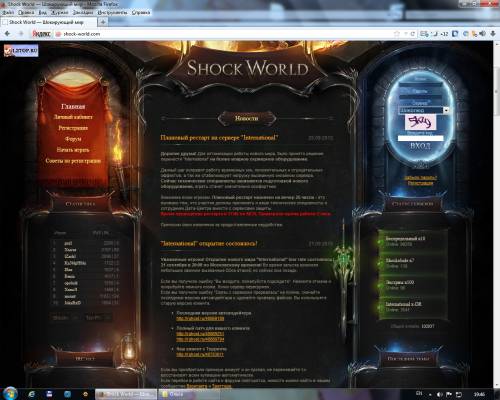This screenshot has height=400, width=500.
Task: Click the captcha code input field
Action: [x=420, y=138]
